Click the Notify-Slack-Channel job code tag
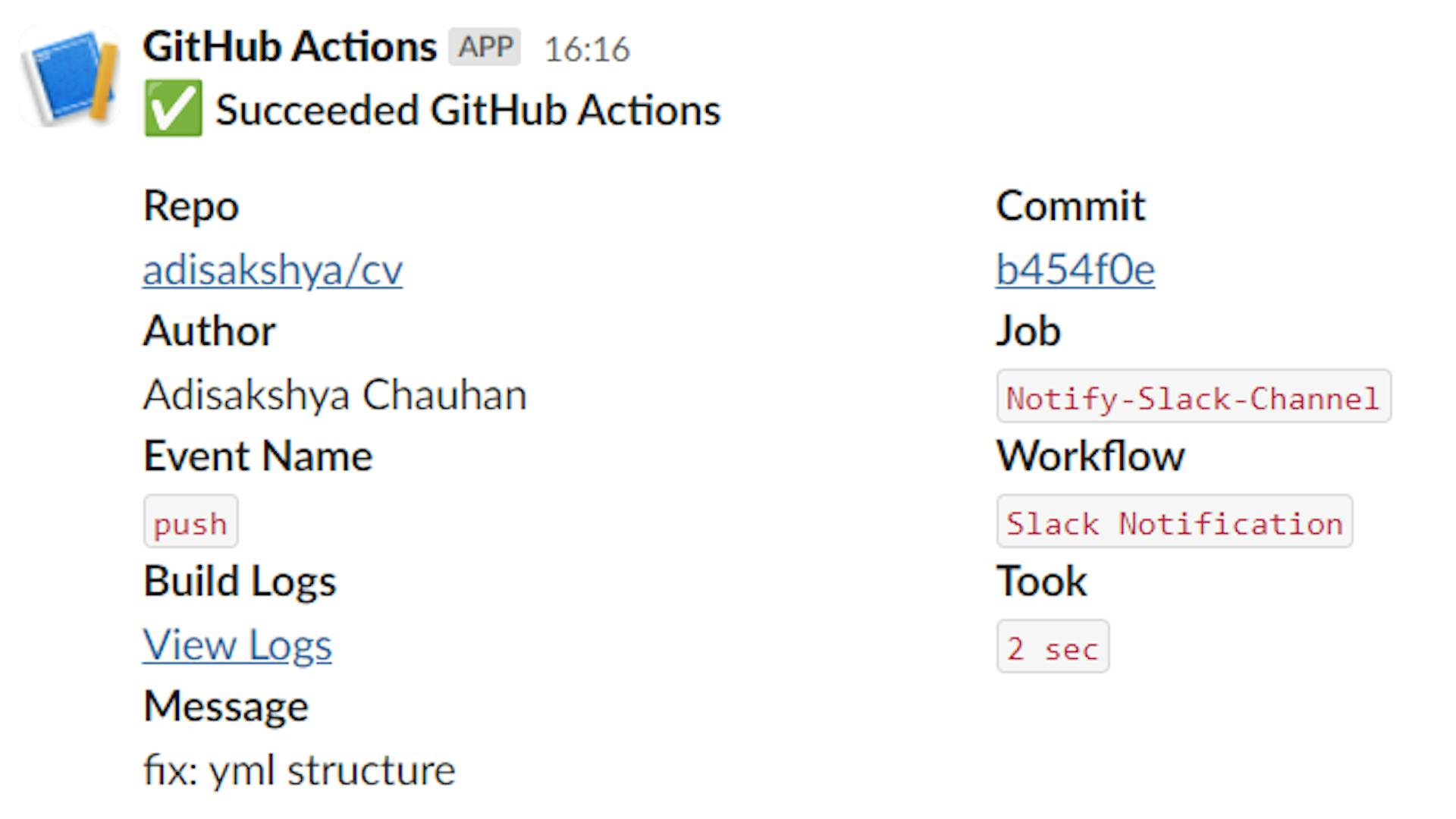Screen dimensions: 1456x819 point(1193,397)
